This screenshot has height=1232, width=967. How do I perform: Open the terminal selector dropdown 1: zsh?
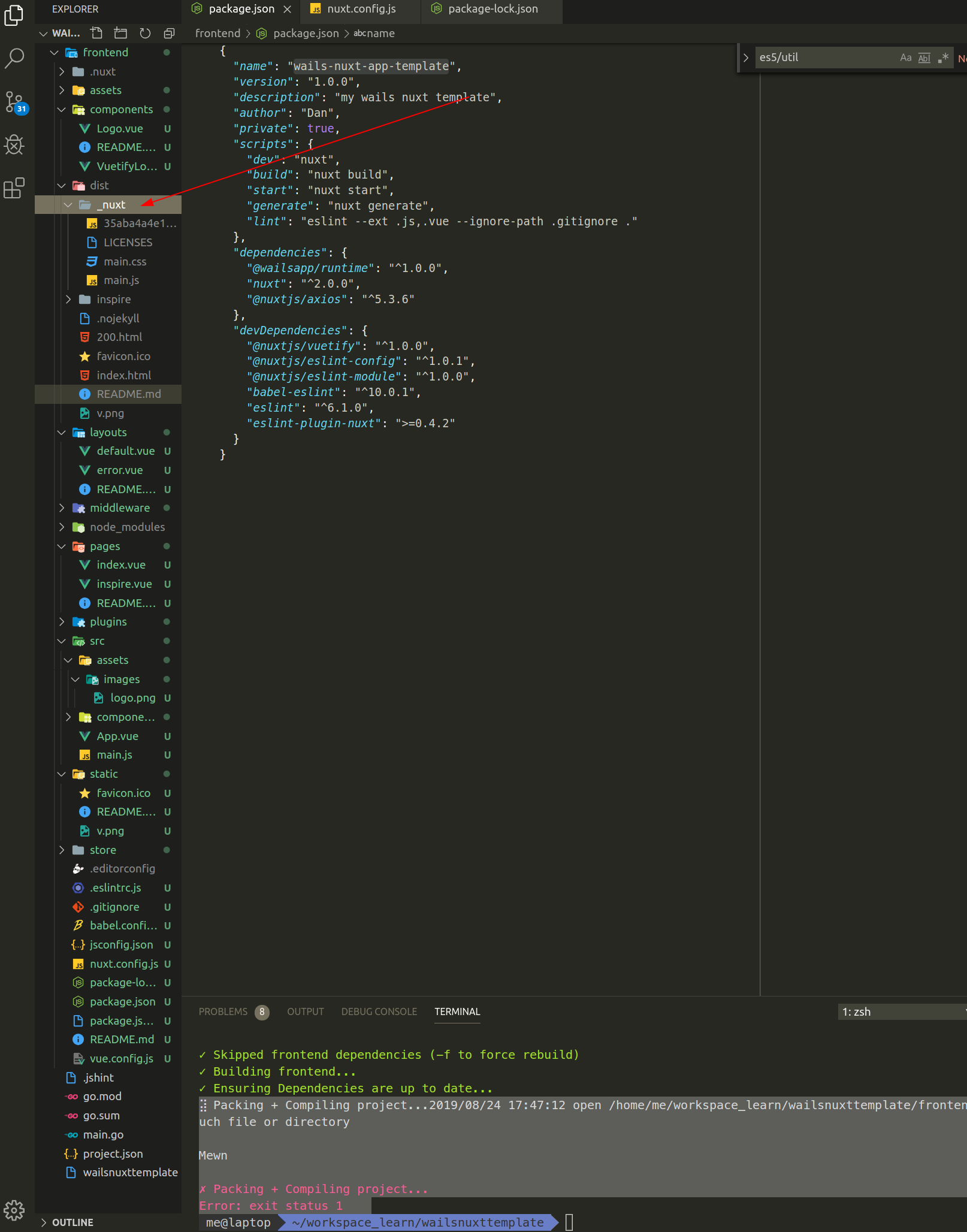(x=902, y=1011)
